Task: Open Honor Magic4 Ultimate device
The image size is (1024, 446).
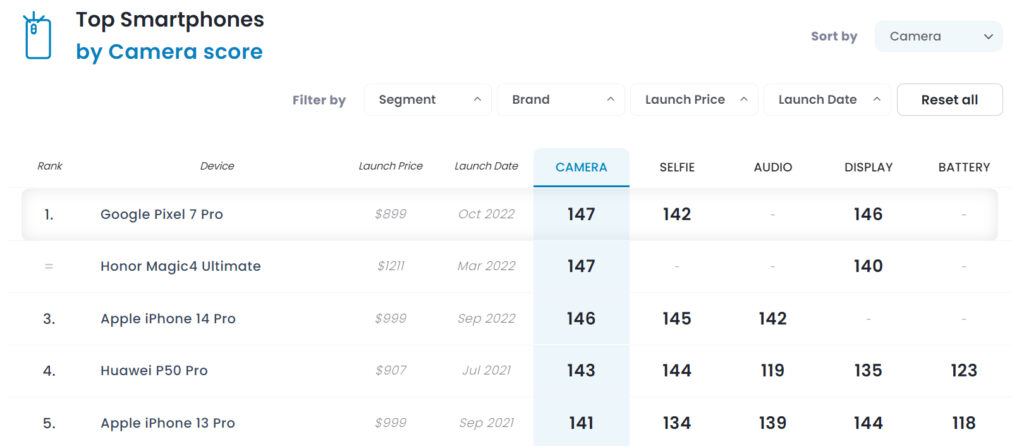Action: [180, 266]
